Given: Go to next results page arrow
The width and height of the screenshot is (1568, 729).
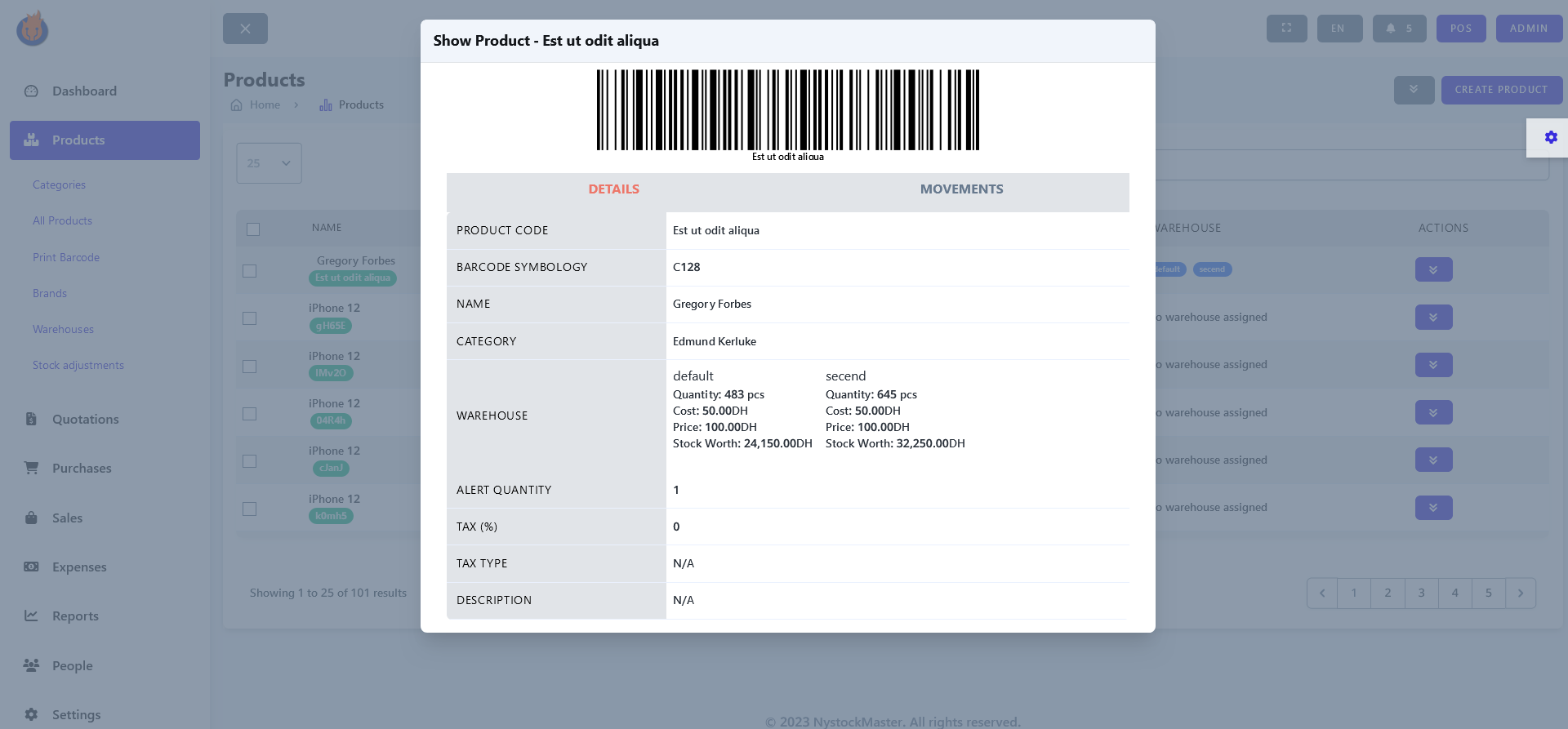Looking at the screenshot, I should [x=1521, y=593].
